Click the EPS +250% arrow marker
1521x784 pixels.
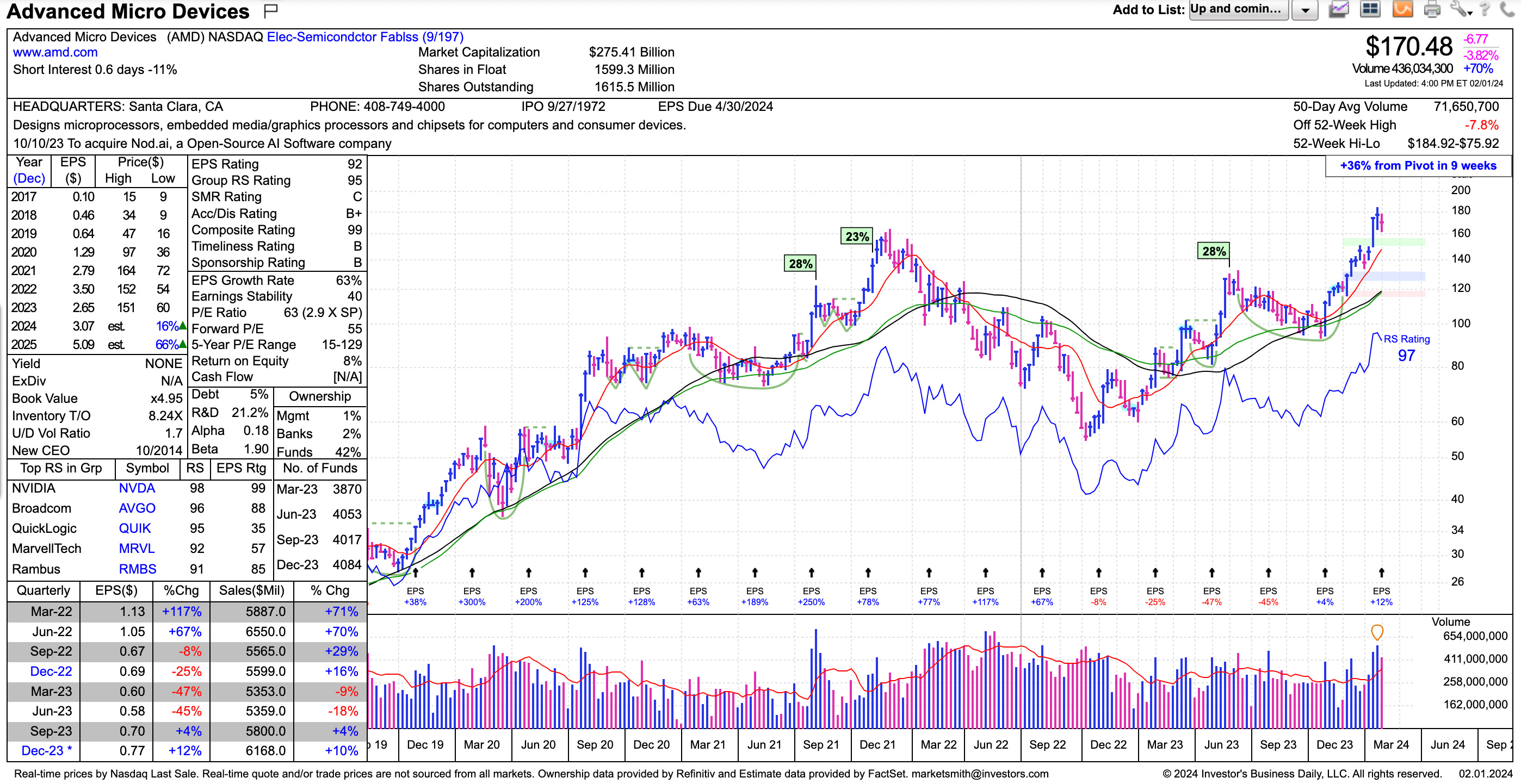(x=811, y=572)
